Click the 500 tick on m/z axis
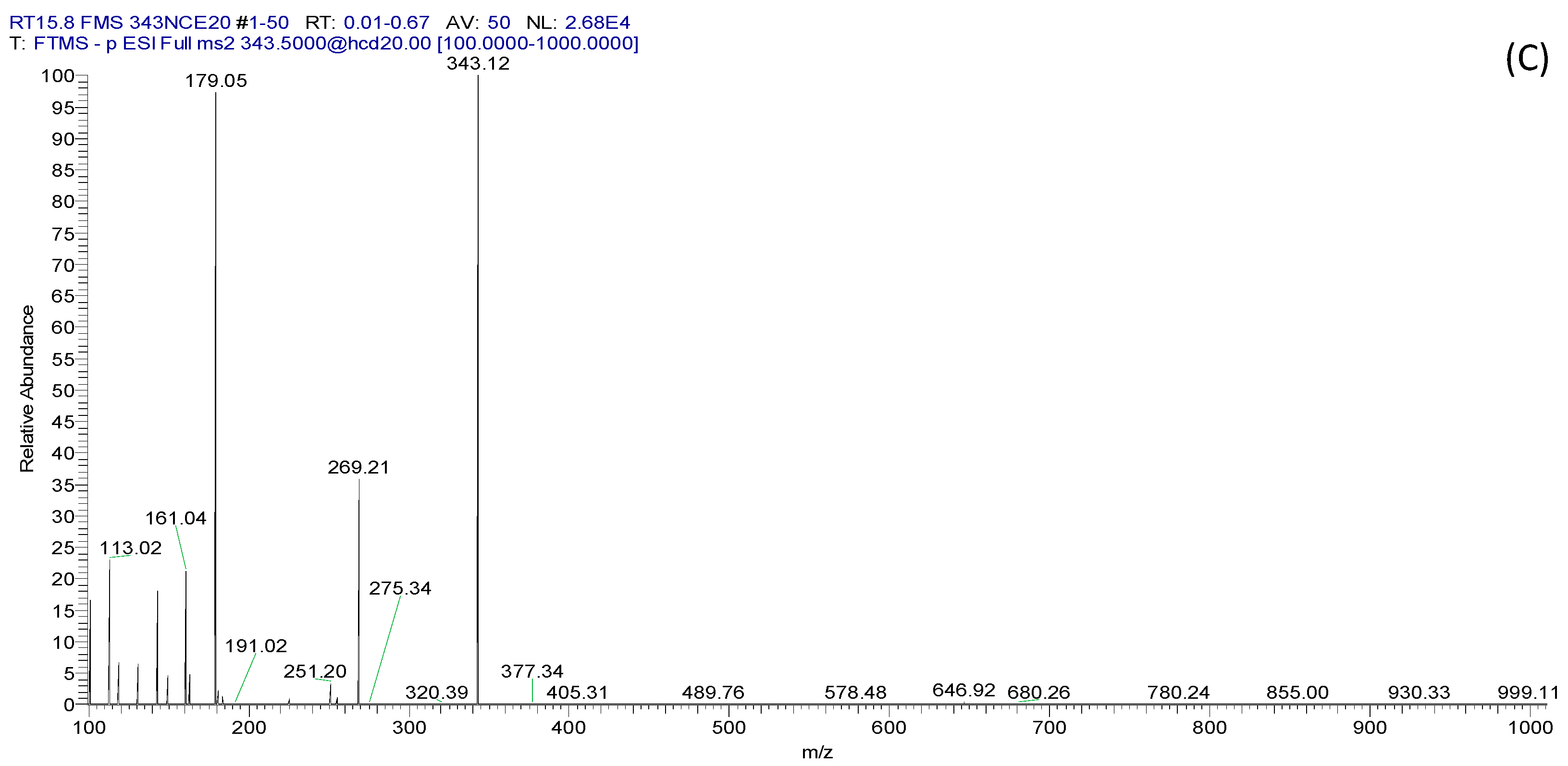1568x766 pixels. (x=728, y=727)
